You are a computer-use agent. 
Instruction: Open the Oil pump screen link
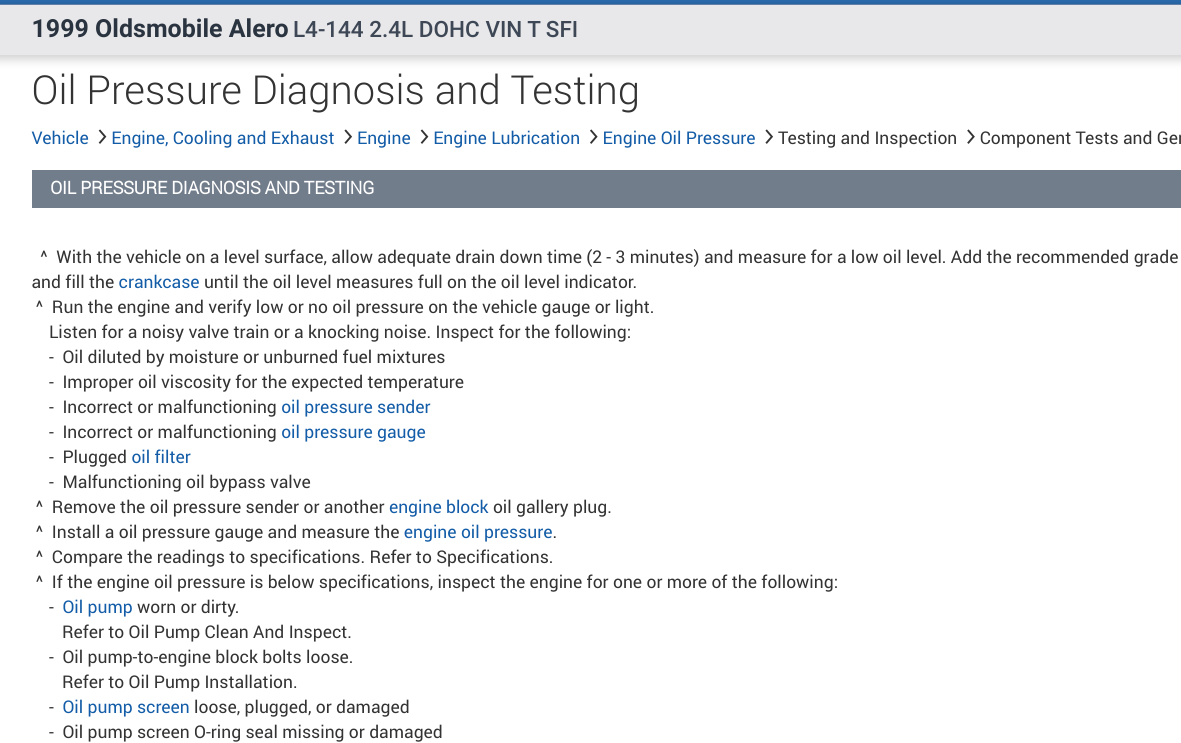coord(126,707)
